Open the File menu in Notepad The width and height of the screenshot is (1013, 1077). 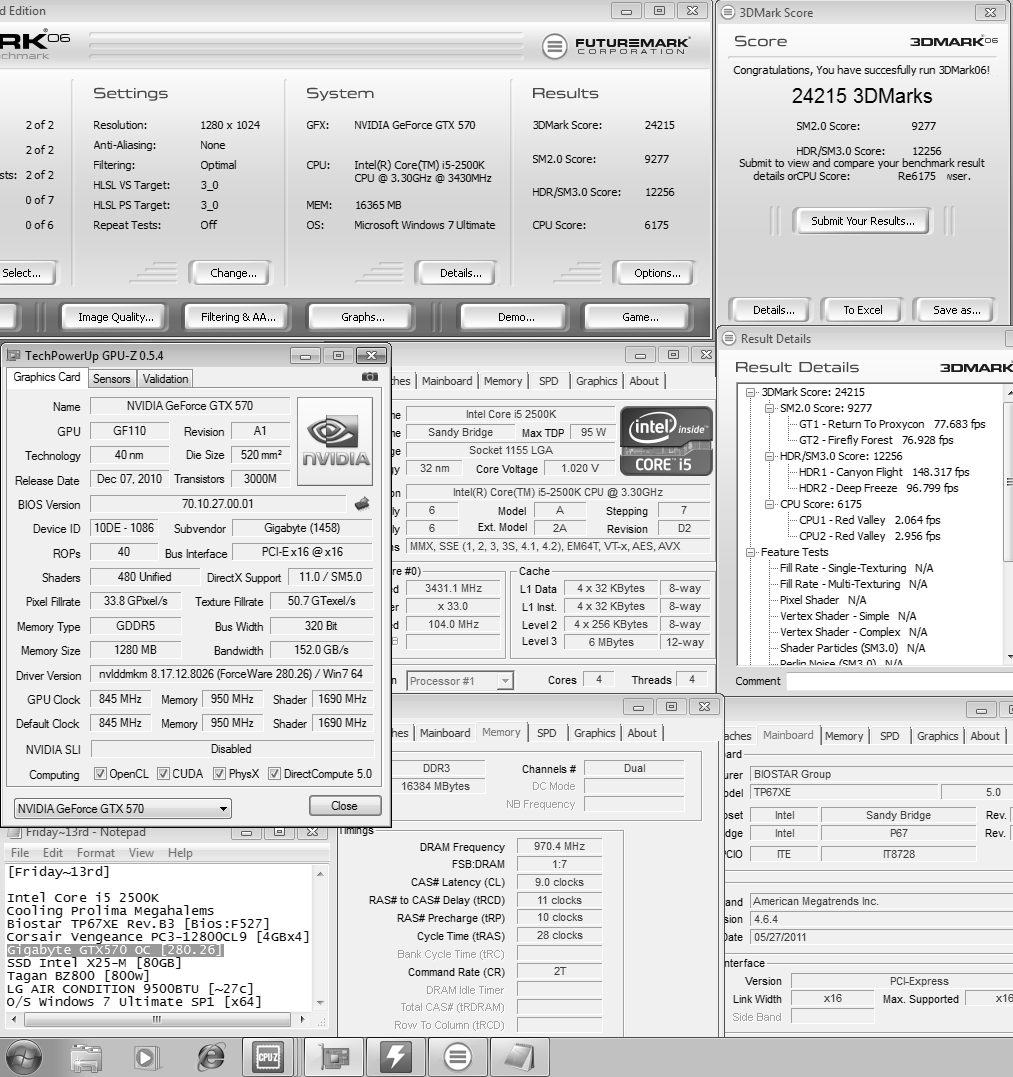(x=20, y=852)
